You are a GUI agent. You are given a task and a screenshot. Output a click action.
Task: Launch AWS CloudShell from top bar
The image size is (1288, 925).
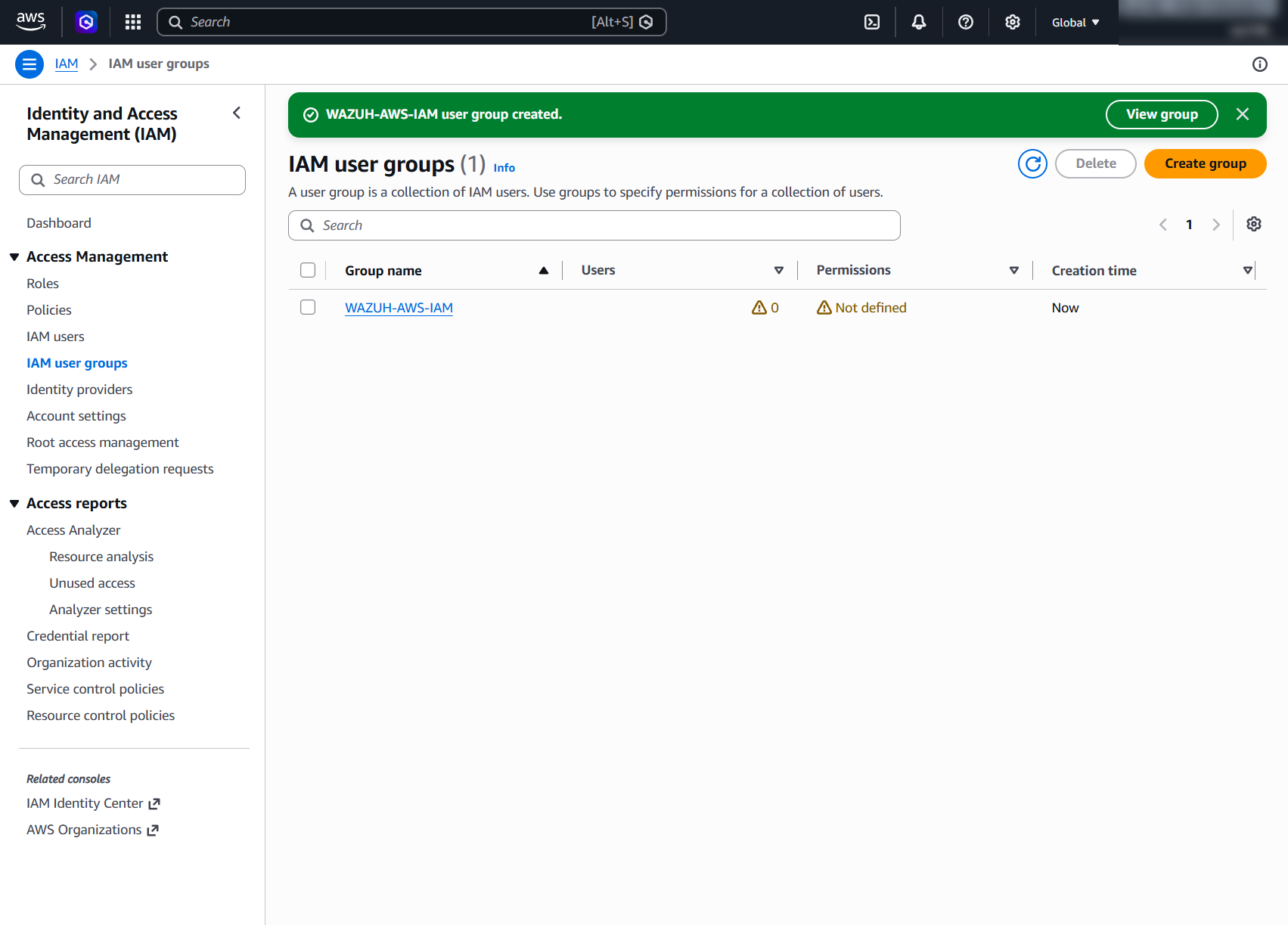[872, 22]
